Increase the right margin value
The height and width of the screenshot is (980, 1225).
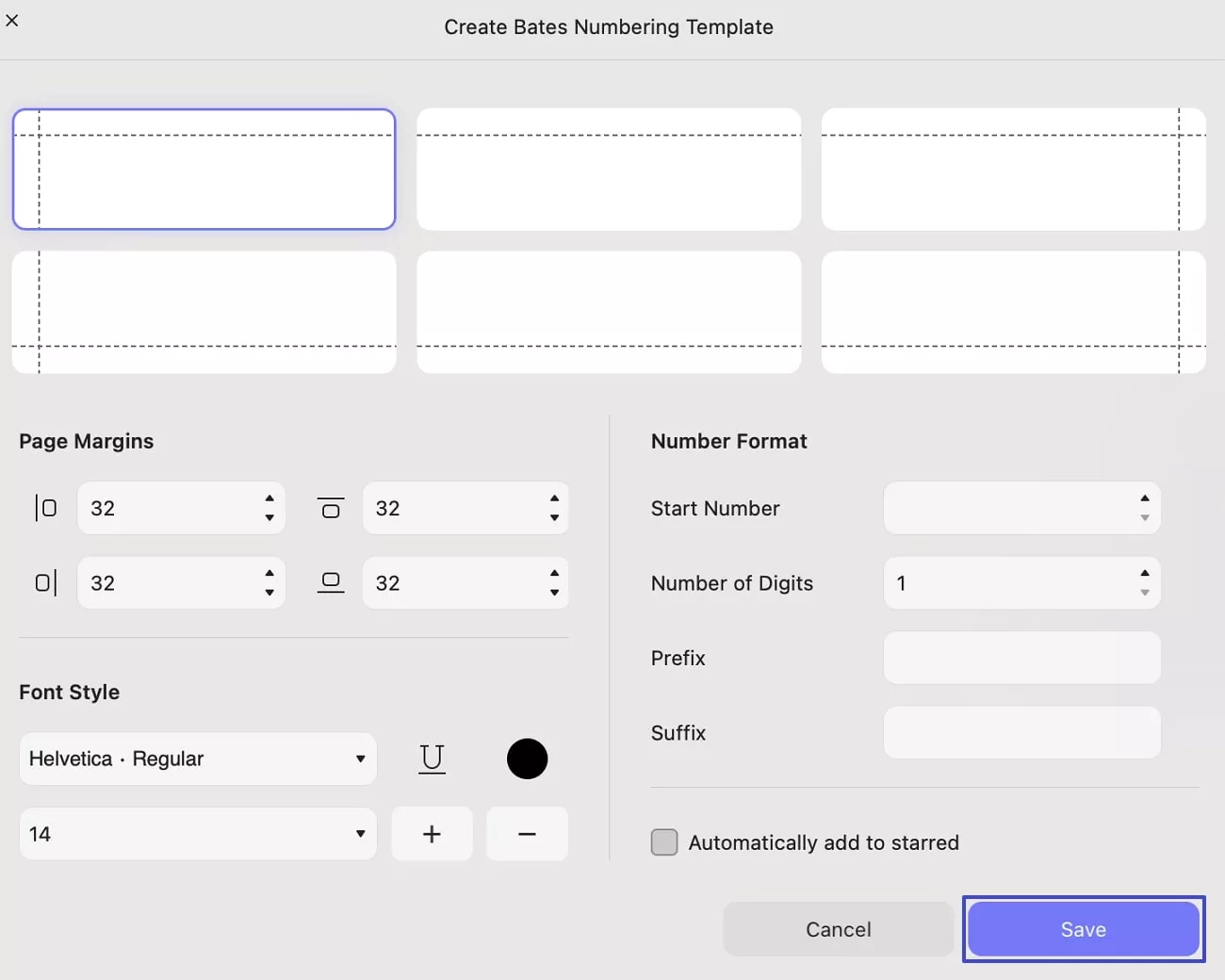269,573
